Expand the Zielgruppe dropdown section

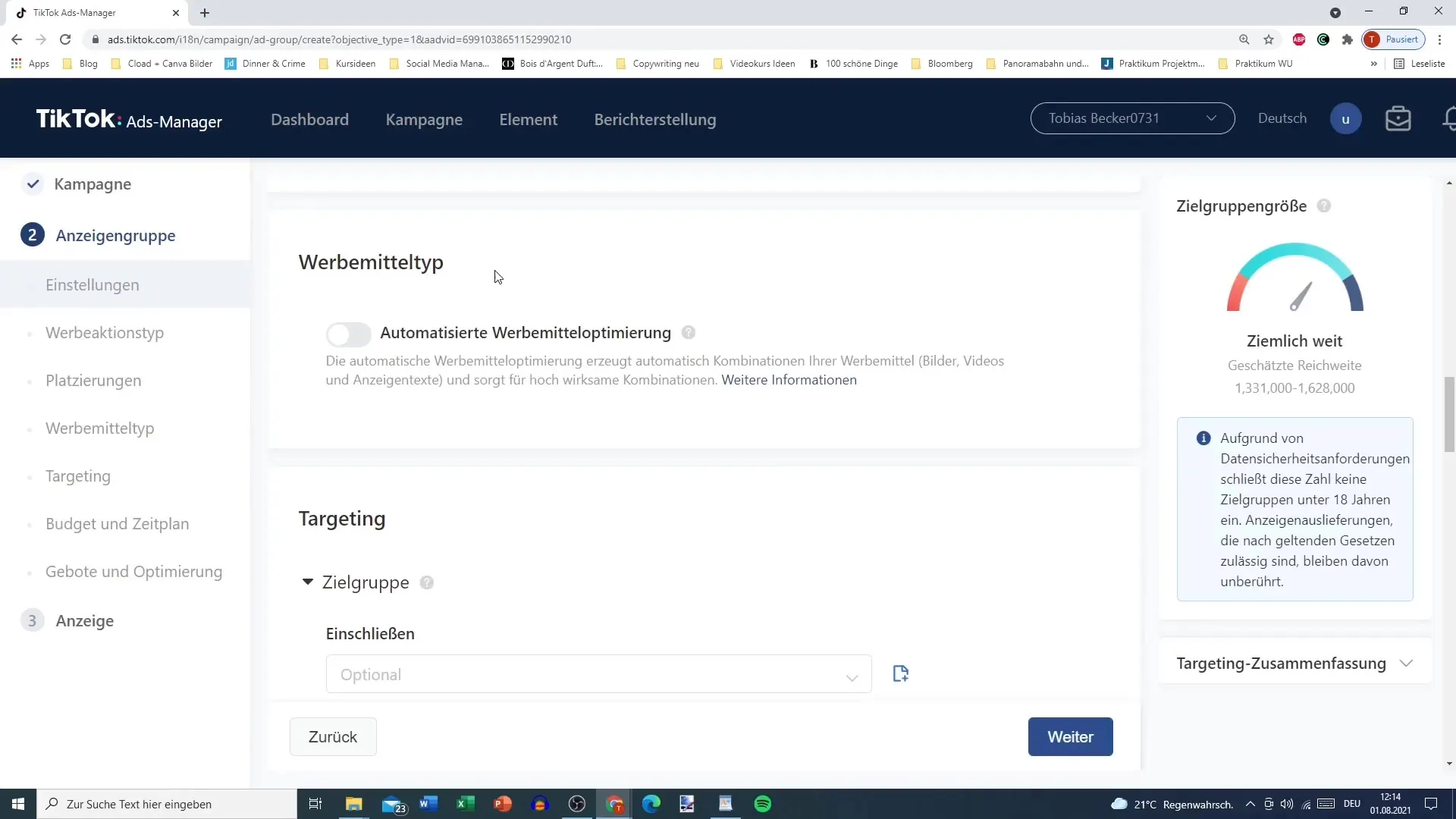(307, 582)
